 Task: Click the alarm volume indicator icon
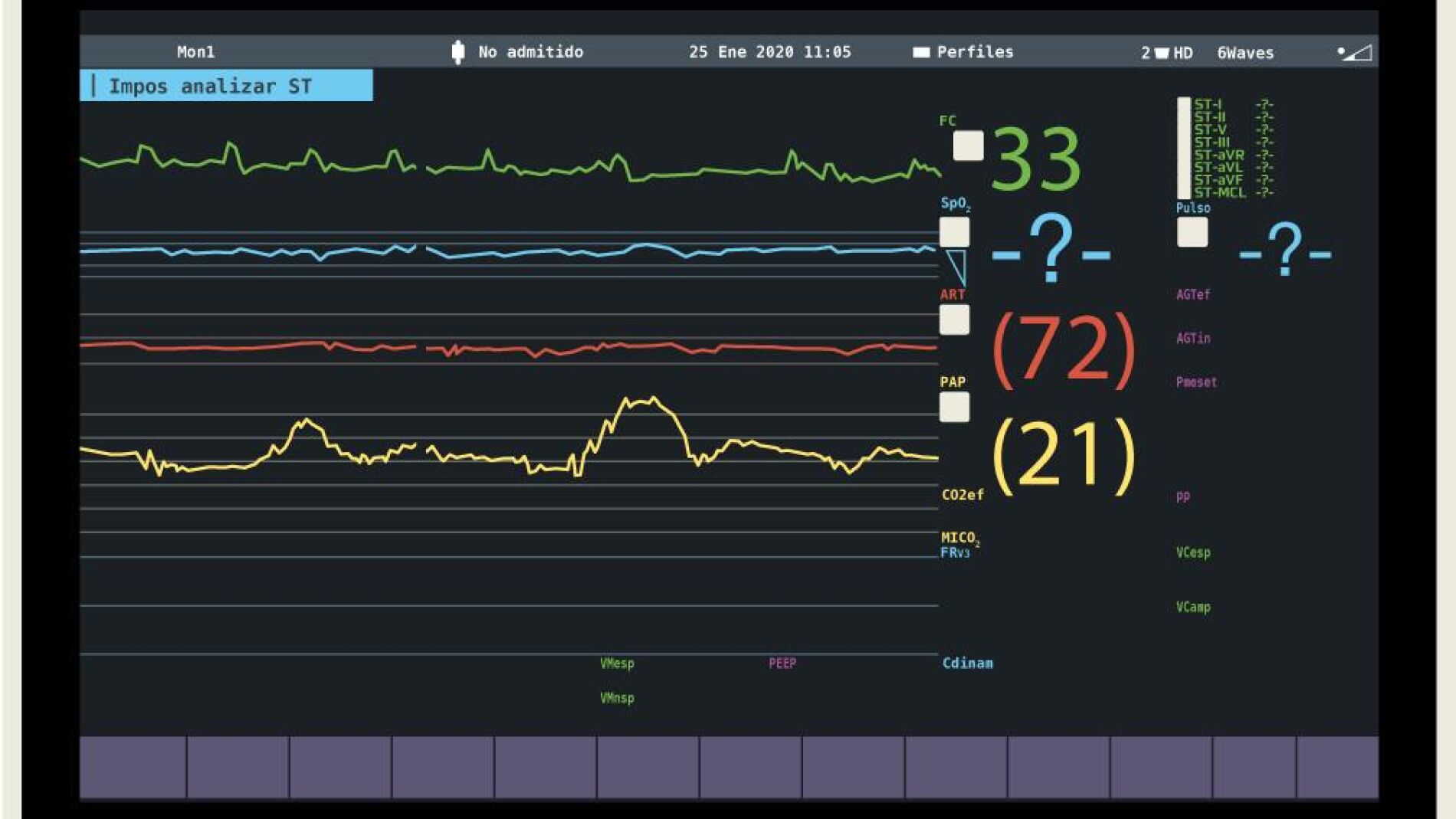pos(1355,52)
